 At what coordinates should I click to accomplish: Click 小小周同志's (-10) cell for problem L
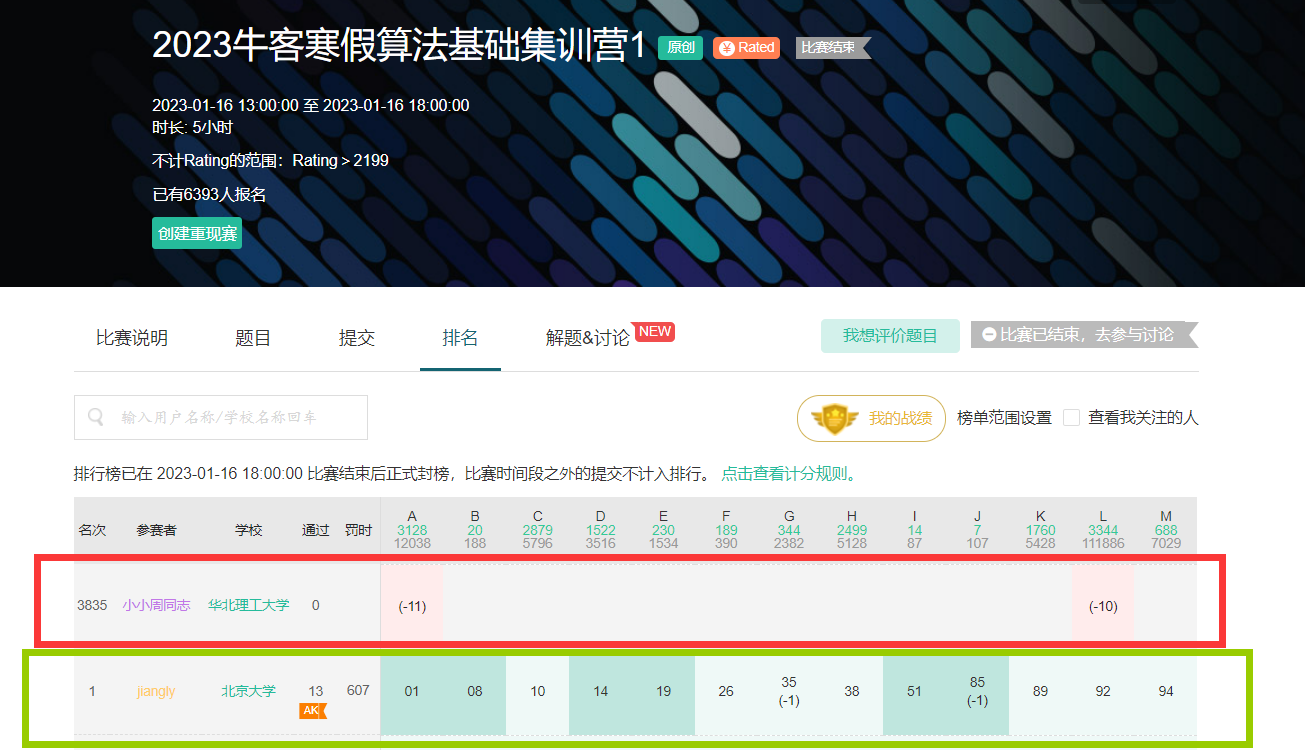coord(1103,606)
